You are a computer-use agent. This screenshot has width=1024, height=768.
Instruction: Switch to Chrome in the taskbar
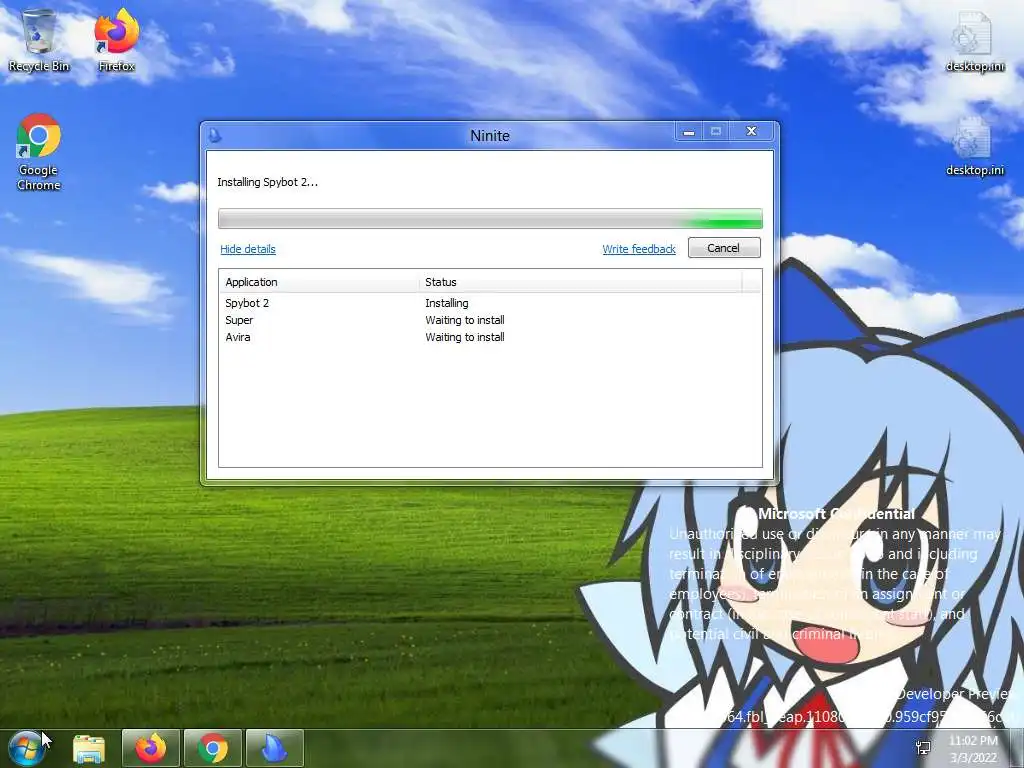click(213, 748)
